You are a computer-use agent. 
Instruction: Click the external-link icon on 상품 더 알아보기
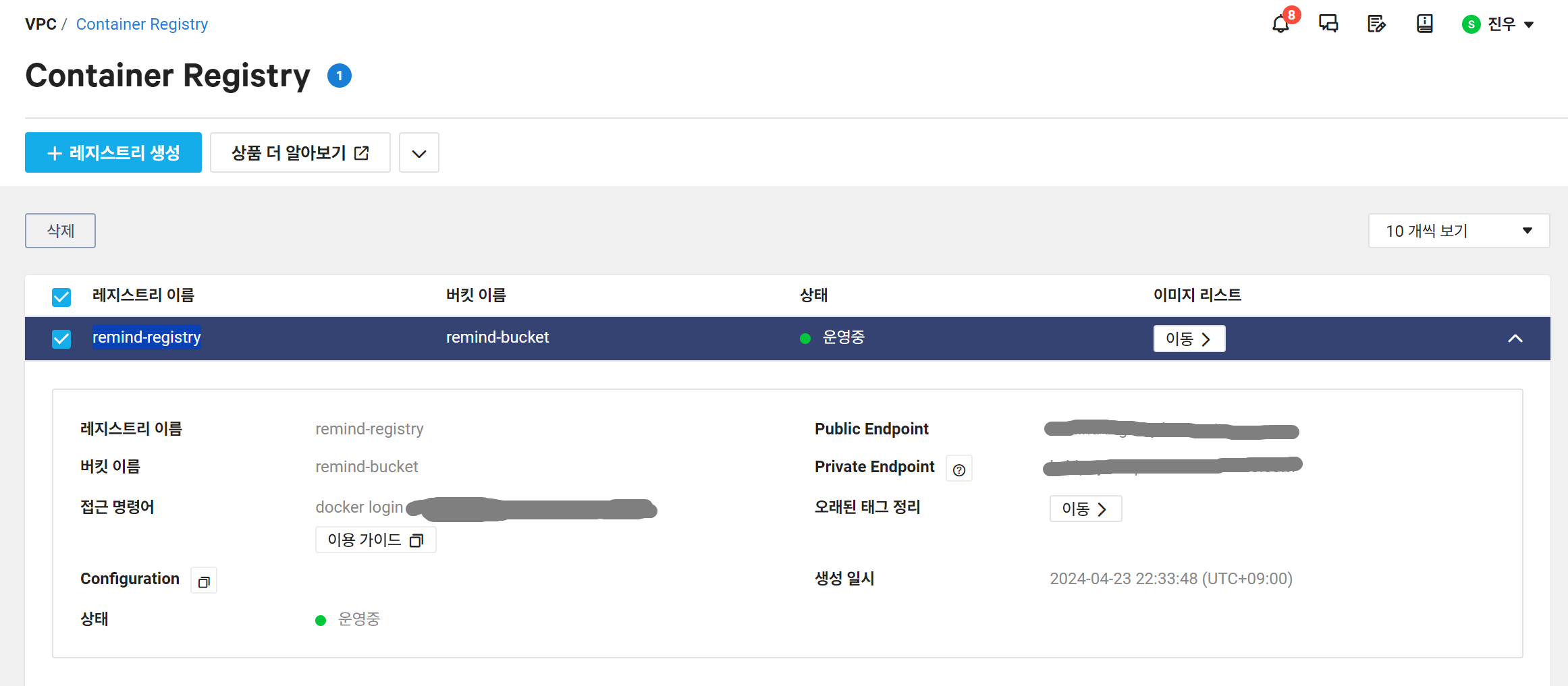[362, 152]
